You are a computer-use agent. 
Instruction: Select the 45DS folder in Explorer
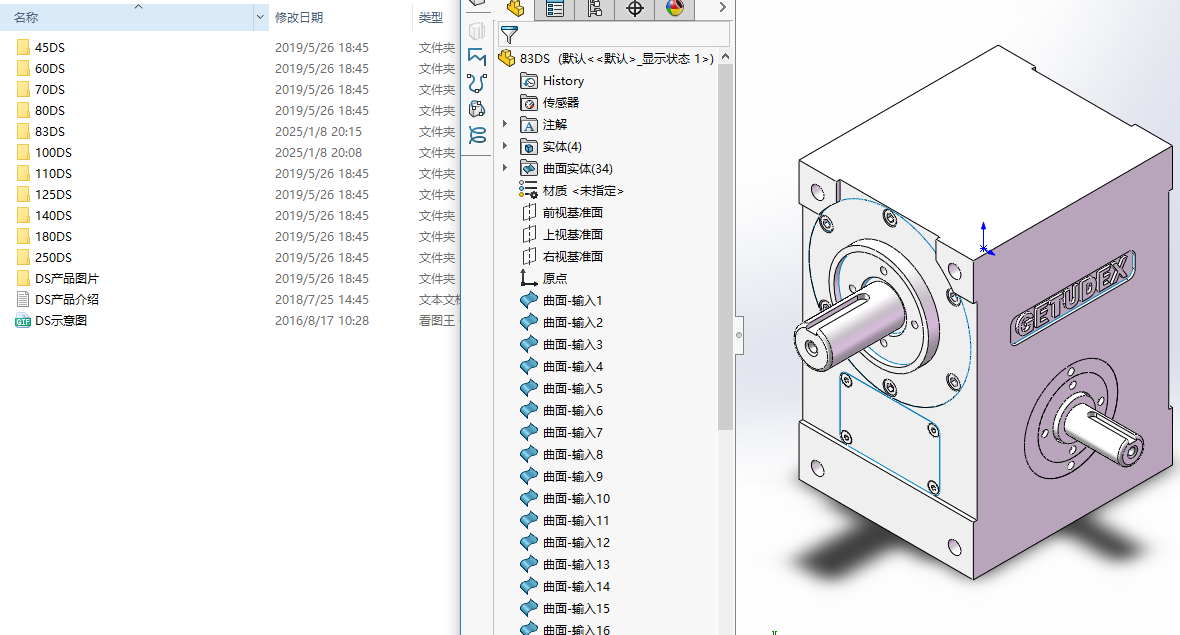pyautogui.click(x=50, y=47)
